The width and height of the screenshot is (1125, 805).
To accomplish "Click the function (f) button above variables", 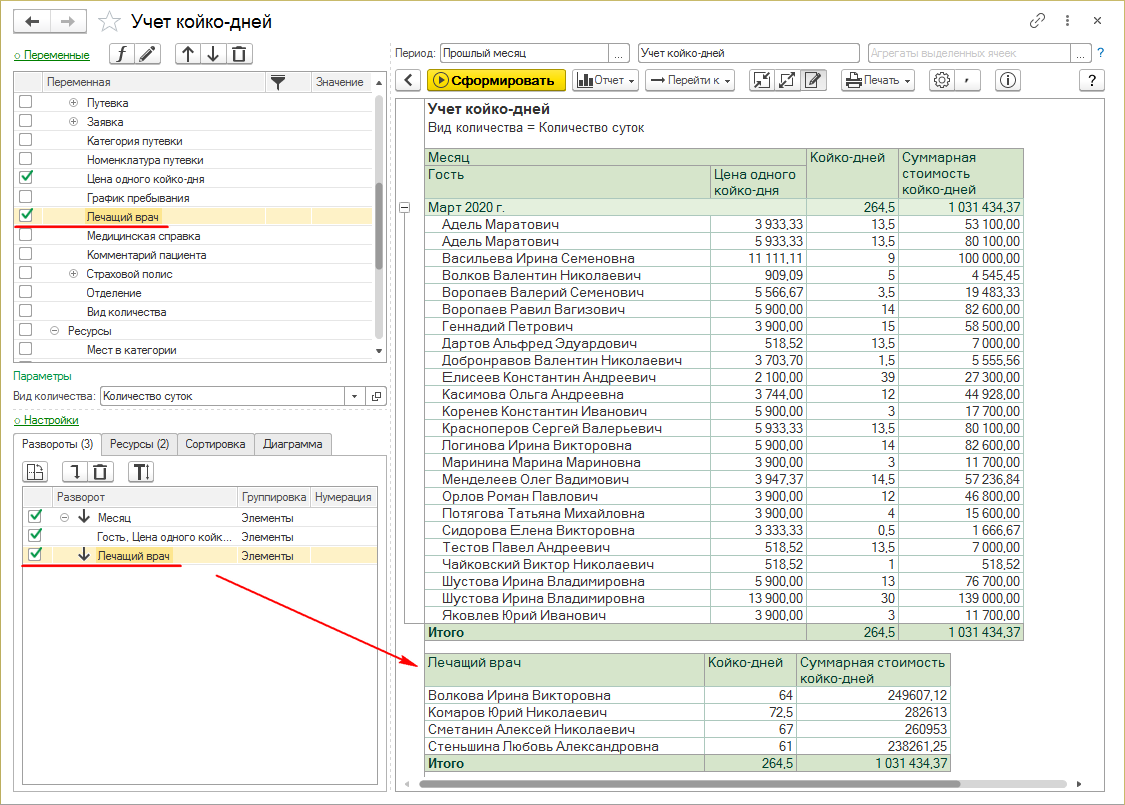I will coord(122,54).
